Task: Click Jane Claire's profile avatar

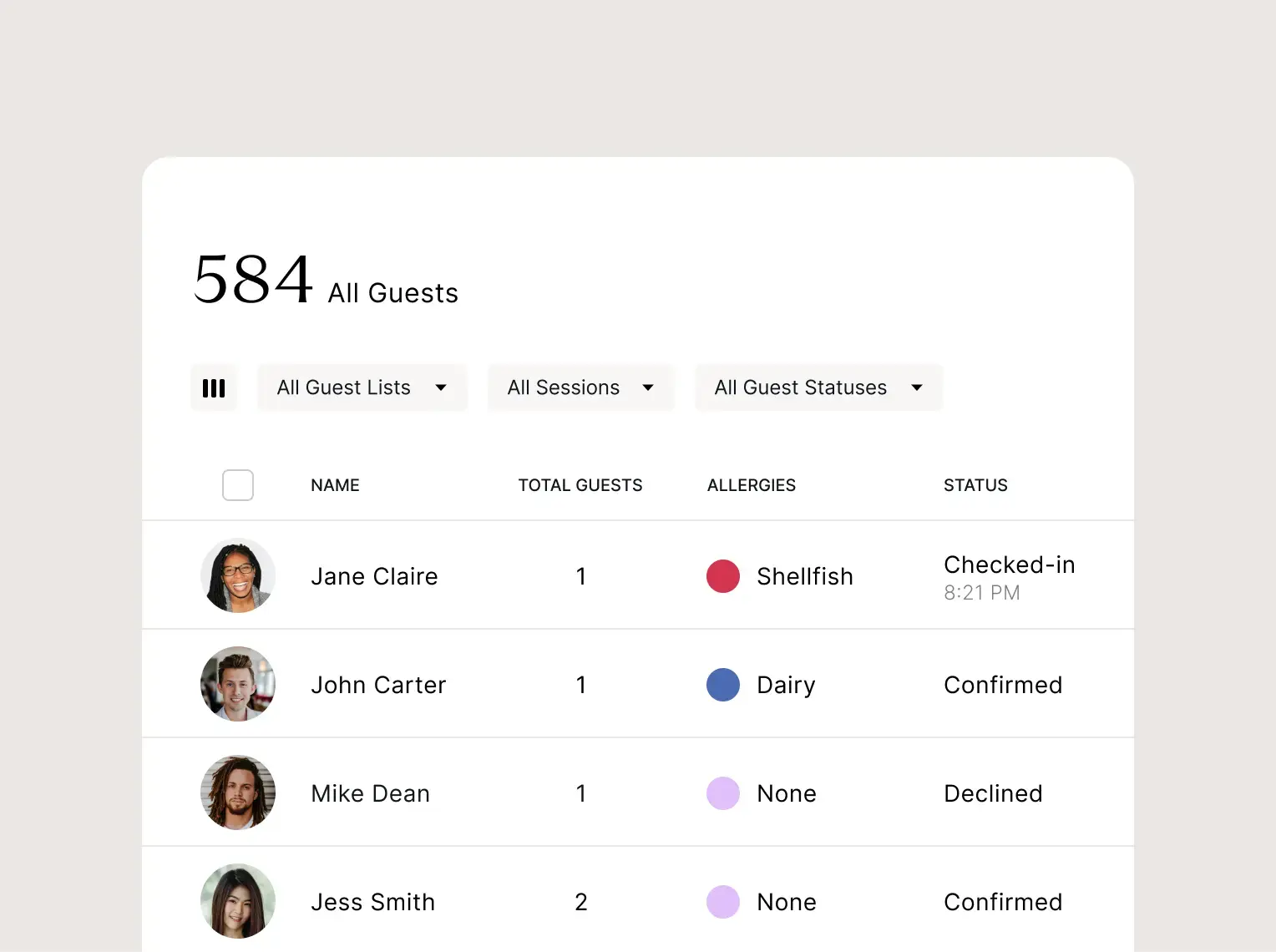Action: point(238,575)
